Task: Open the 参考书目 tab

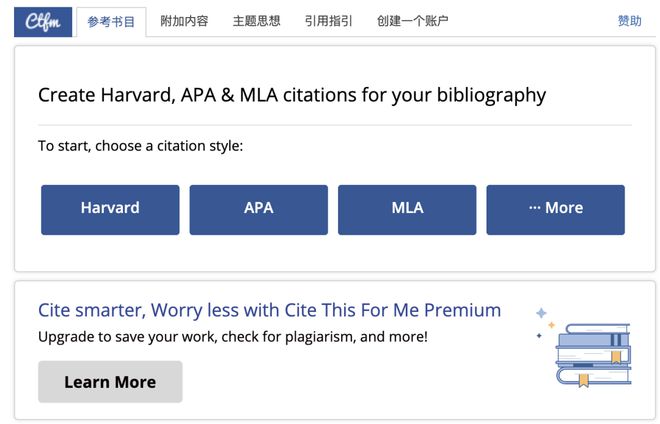Action: pyautogui.click(x=110, y=21)
